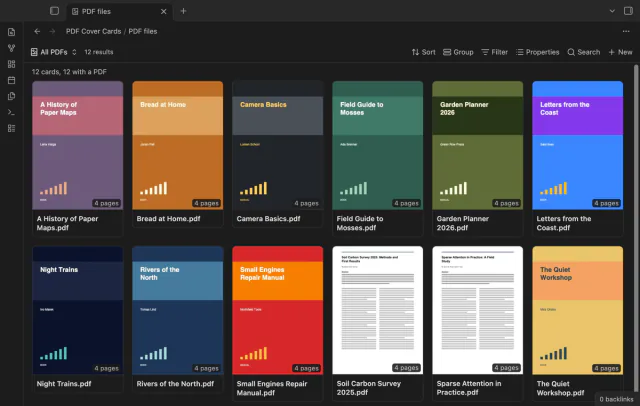The width and height of the screenshot is (640, 406).
Task: Click the vertical scrollbar
Action: point(636,229)
